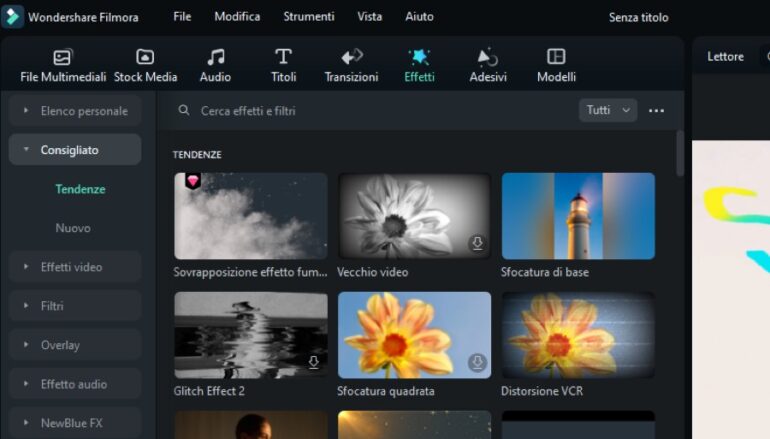Image resolution: width=770 pixels, height=439 pixels.
Task: Select the Vecchio video thumbnail
Action: (x=414, y=216)
